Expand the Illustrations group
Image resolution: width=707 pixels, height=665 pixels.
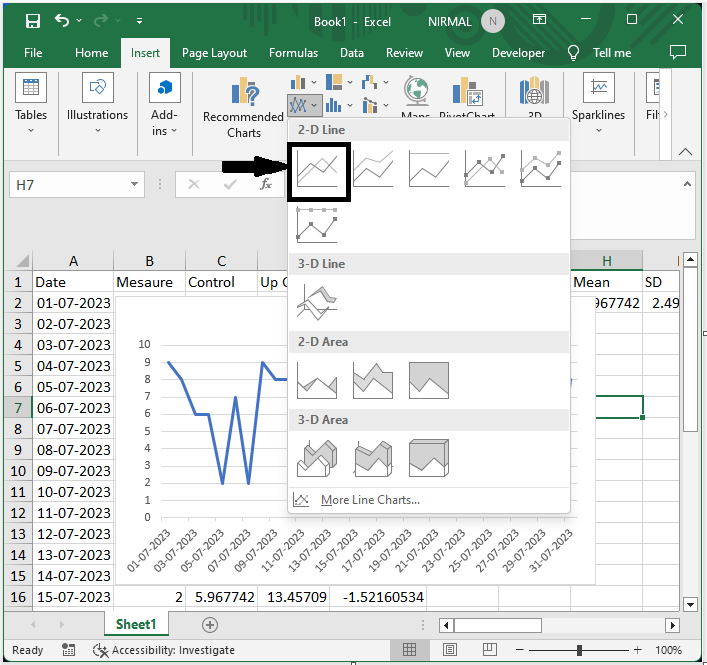pos(97,105)
